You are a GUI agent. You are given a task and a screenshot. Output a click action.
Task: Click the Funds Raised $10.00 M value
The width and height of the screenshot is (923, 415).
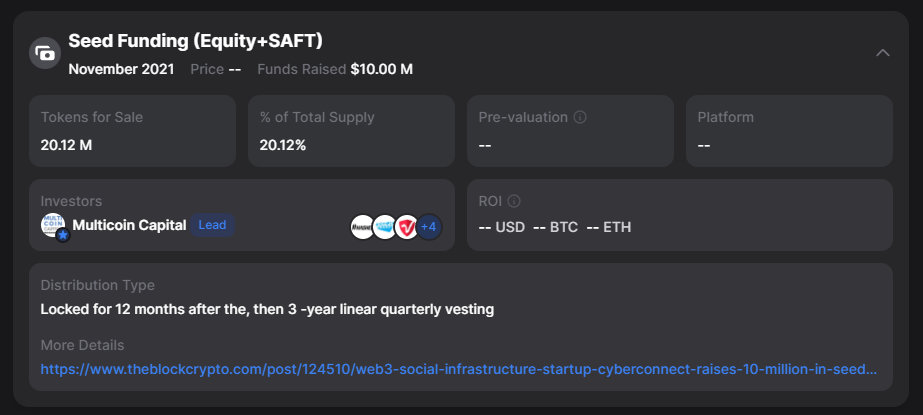(x=381, y=69)
